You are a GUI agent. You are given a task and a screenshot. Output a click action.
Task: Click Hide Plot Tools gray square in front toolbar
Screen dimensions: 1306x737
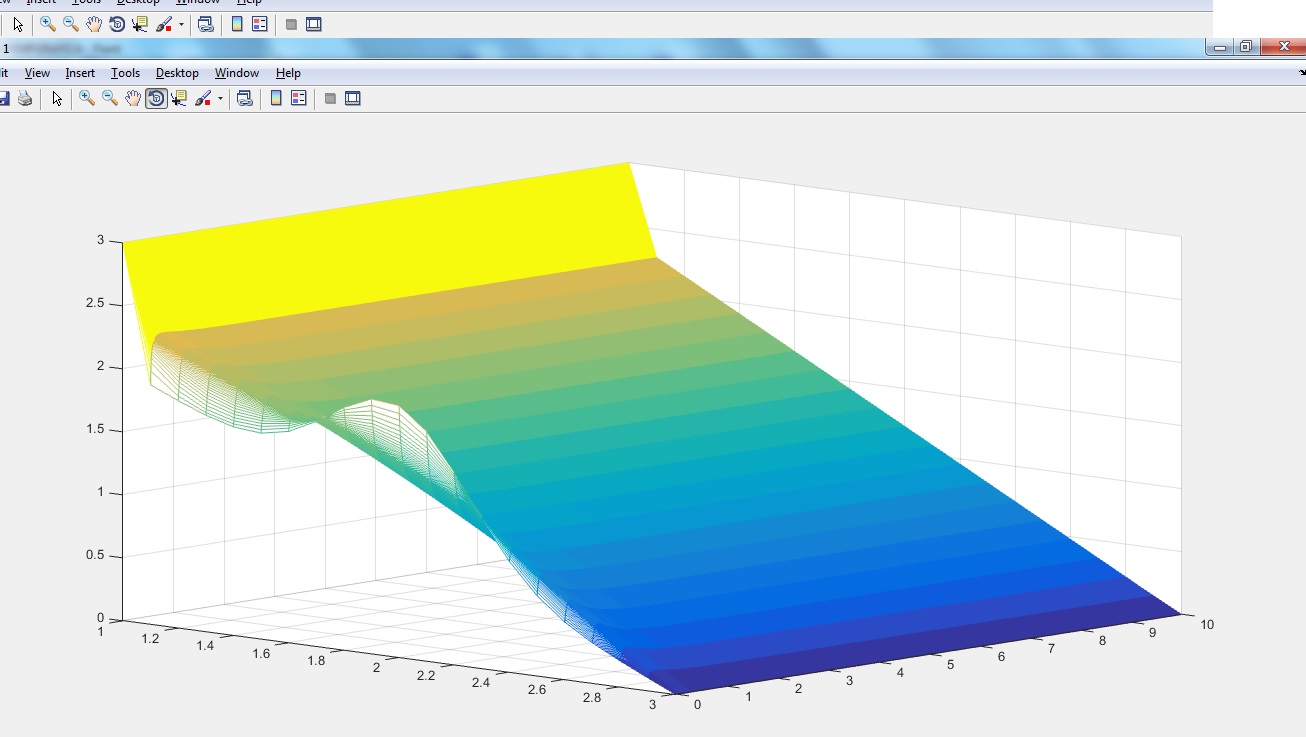point(330,98)
